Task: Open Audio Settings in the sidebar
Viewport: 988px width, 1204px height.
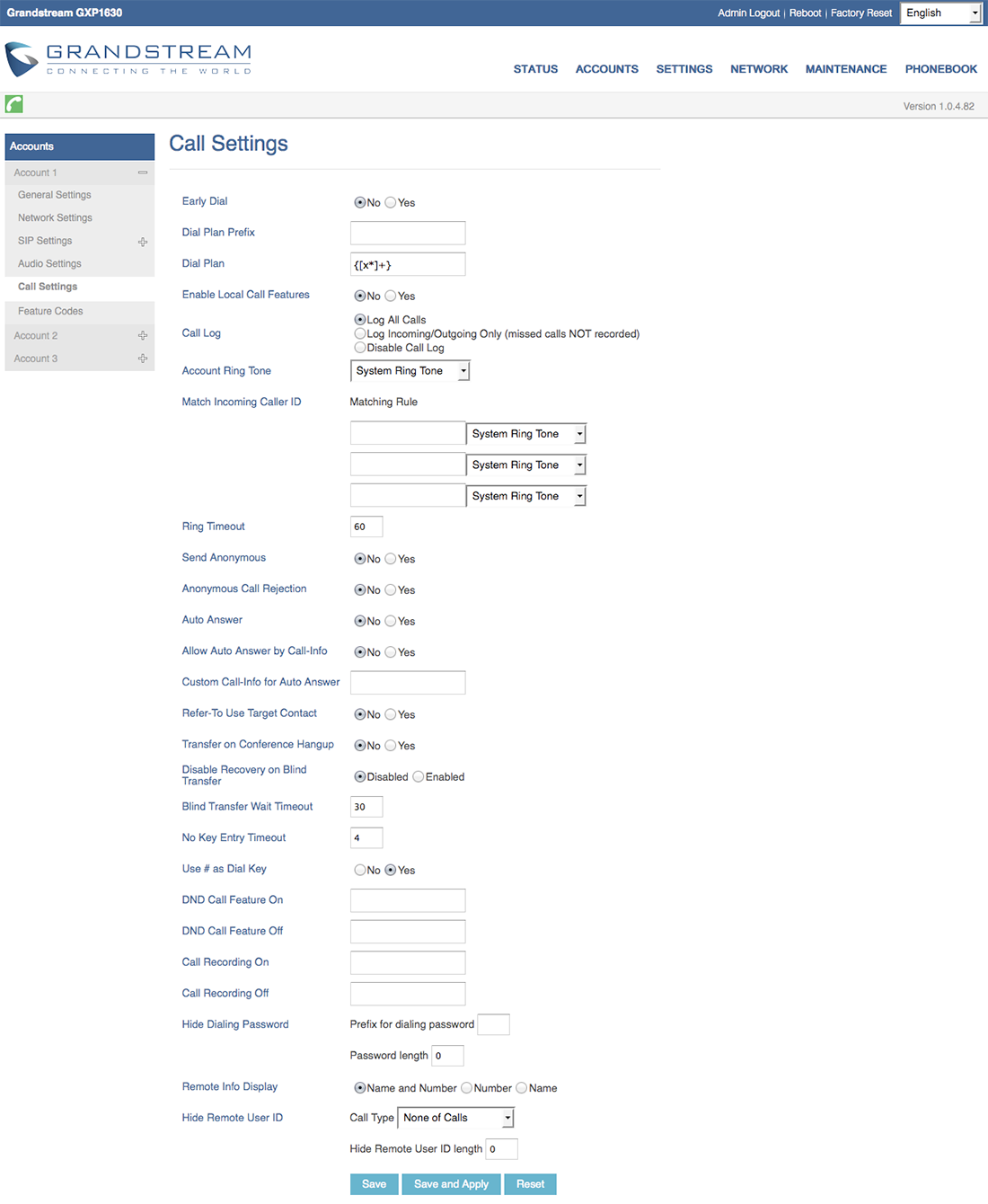Action: click(x=49, y=264)
